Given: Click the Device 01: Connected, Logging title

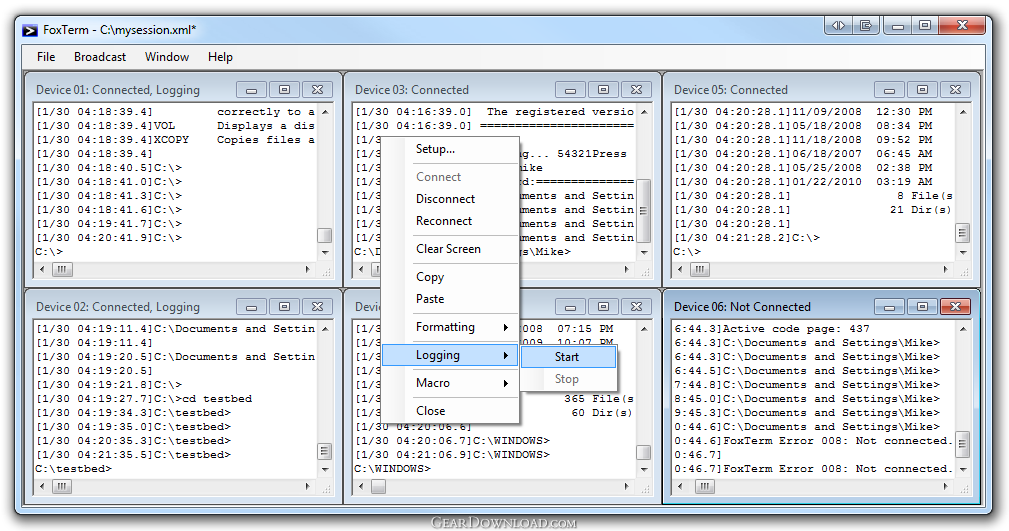Looking at the screenshot, I should [x=118, y=90].
